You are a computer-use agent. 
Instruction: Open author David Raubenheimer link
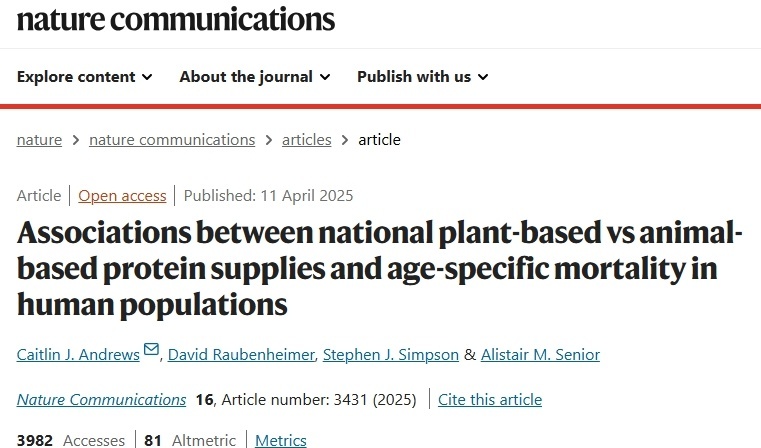pos(241,354)
